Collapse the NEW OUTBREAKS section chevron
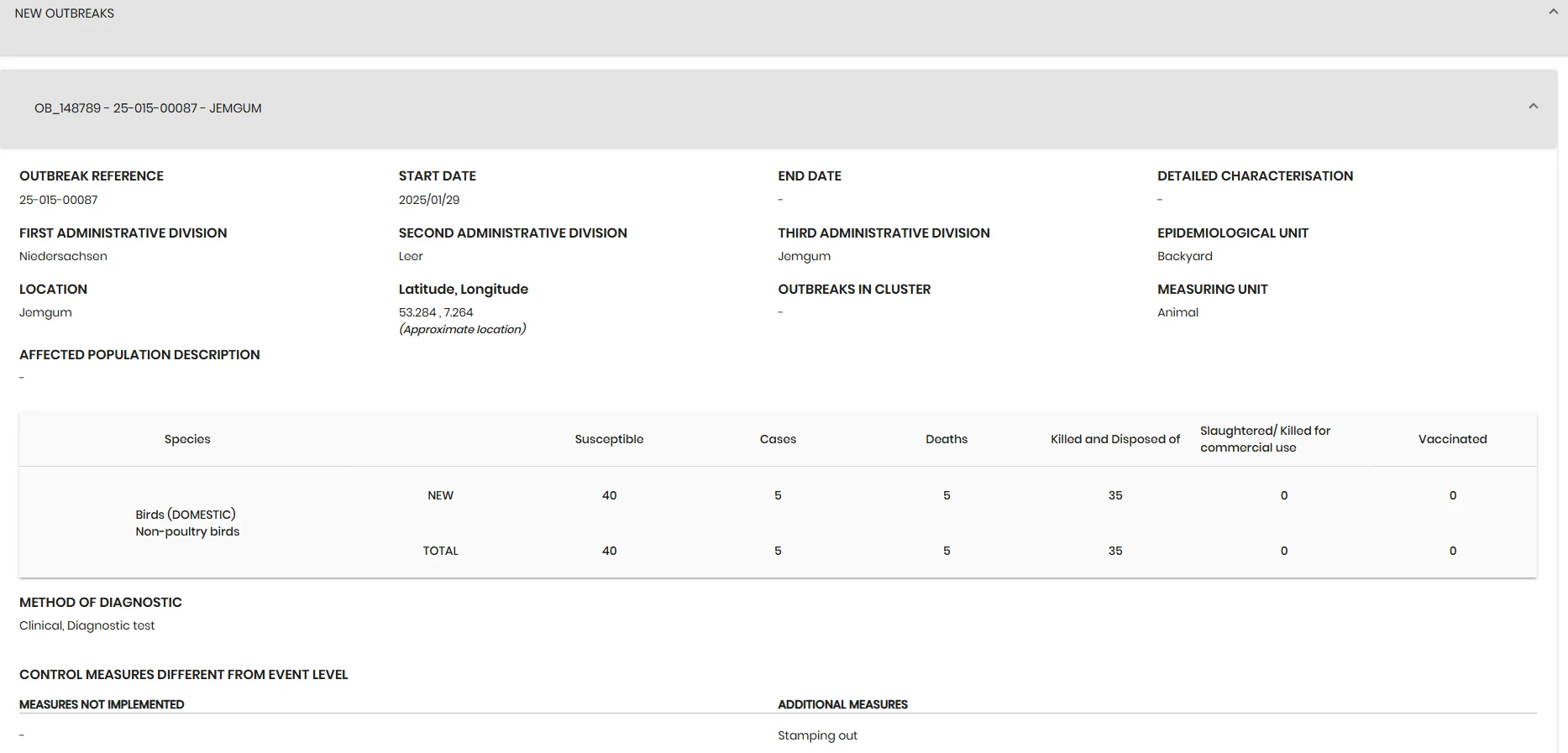1568x753 pixels. [1553, 12]
